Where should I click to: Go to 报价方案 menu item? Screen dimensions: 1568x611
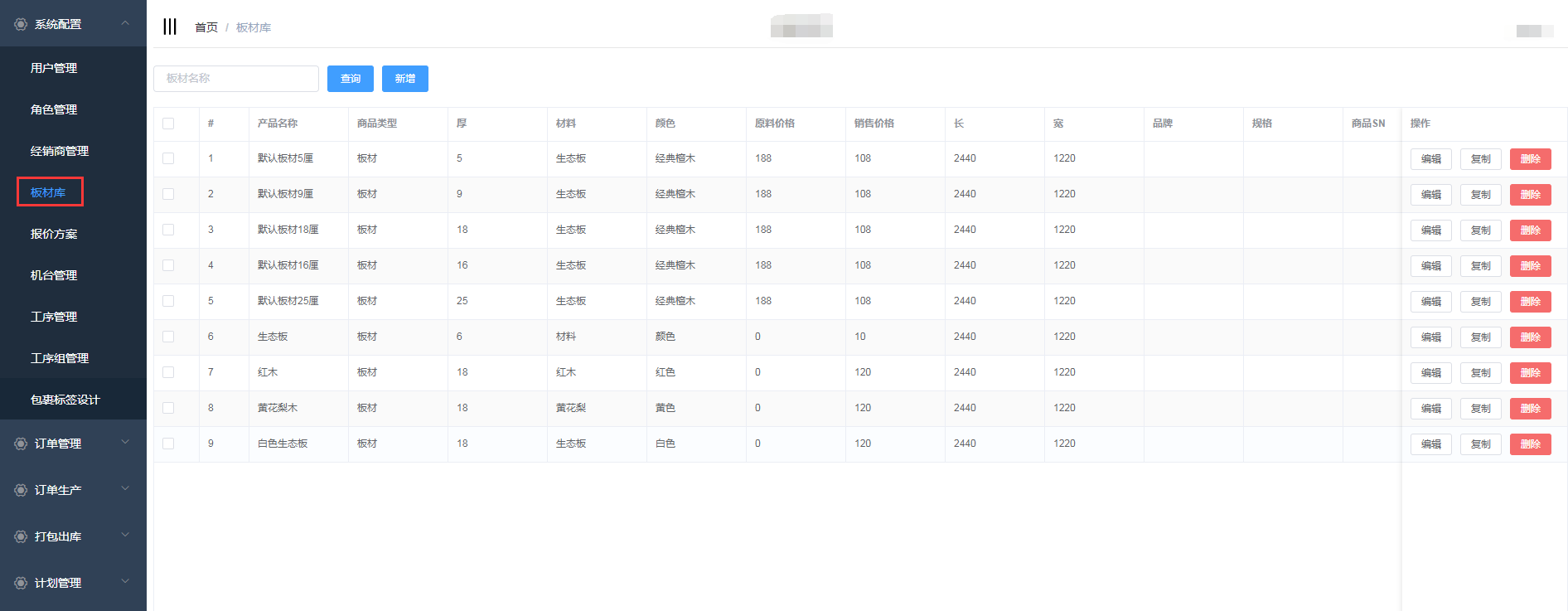coord(54,234)
